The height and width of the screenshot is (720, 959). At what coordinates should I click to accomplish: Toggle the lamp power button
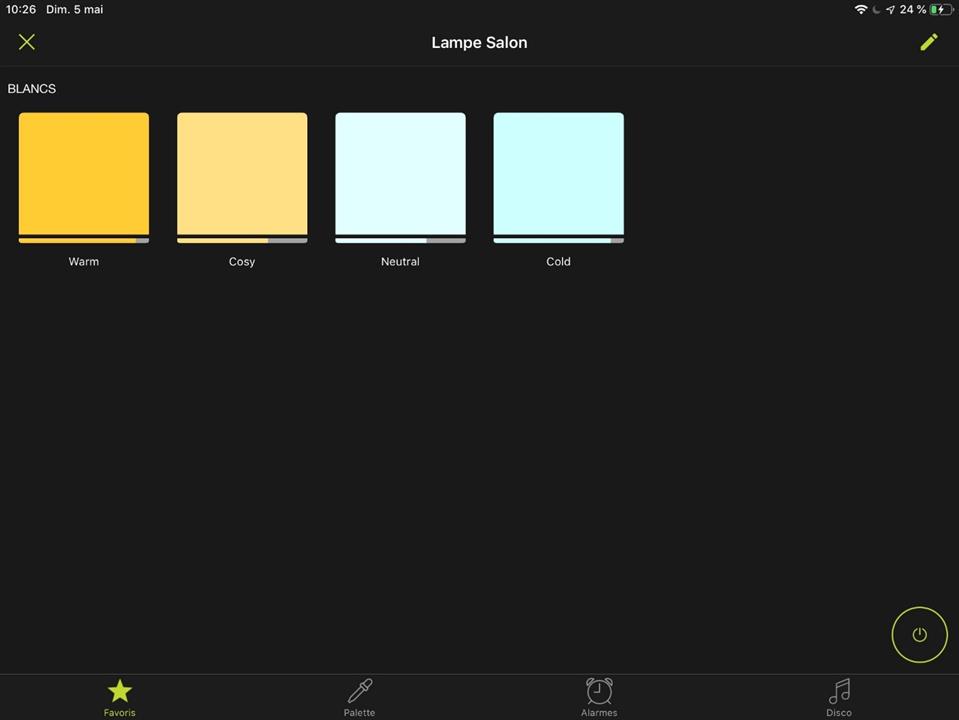click(x=919, y=635)
